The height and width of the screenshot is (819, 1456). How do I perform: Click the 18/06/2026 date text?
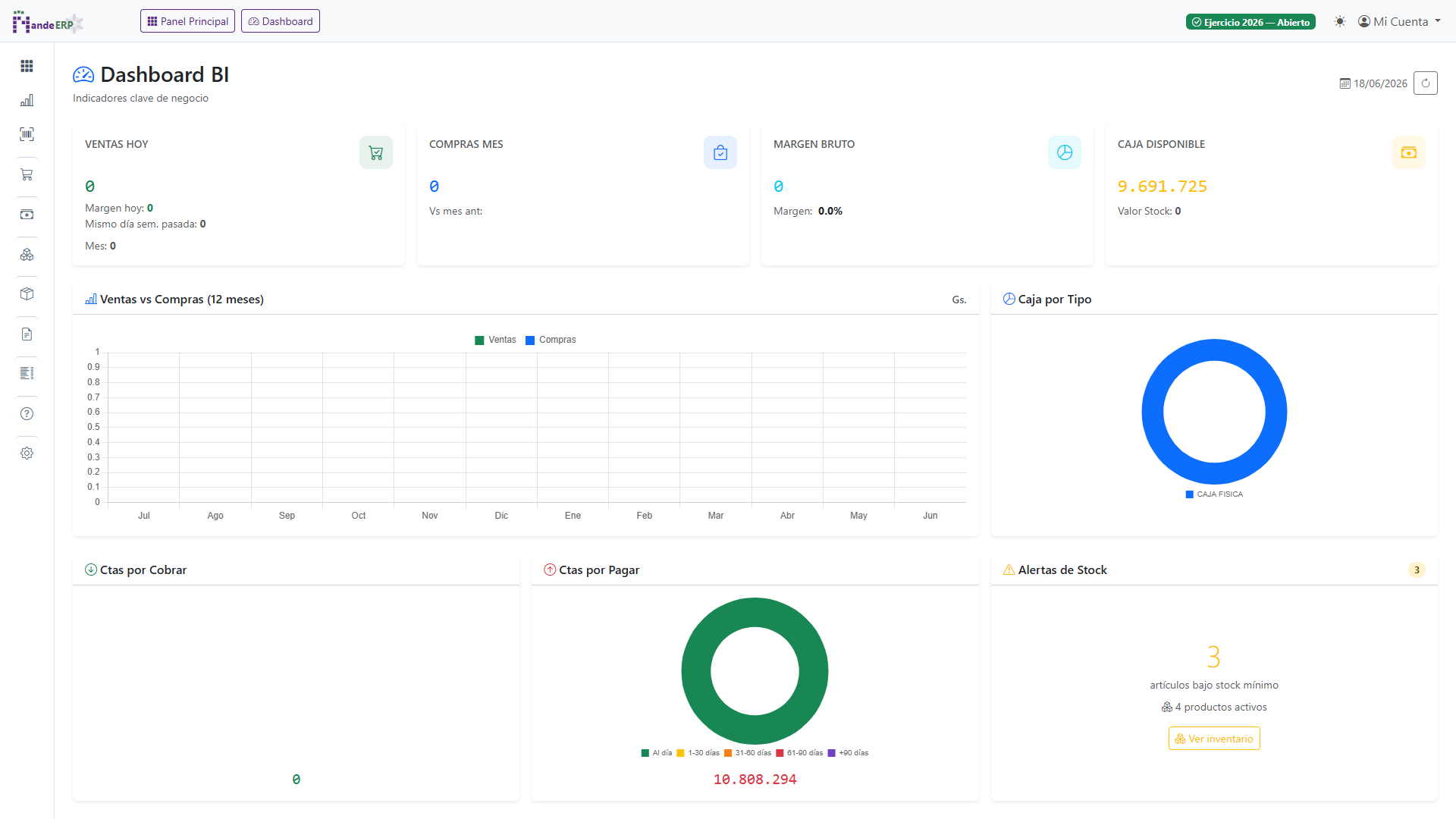pyautogui.click(x=1380, y=83)
